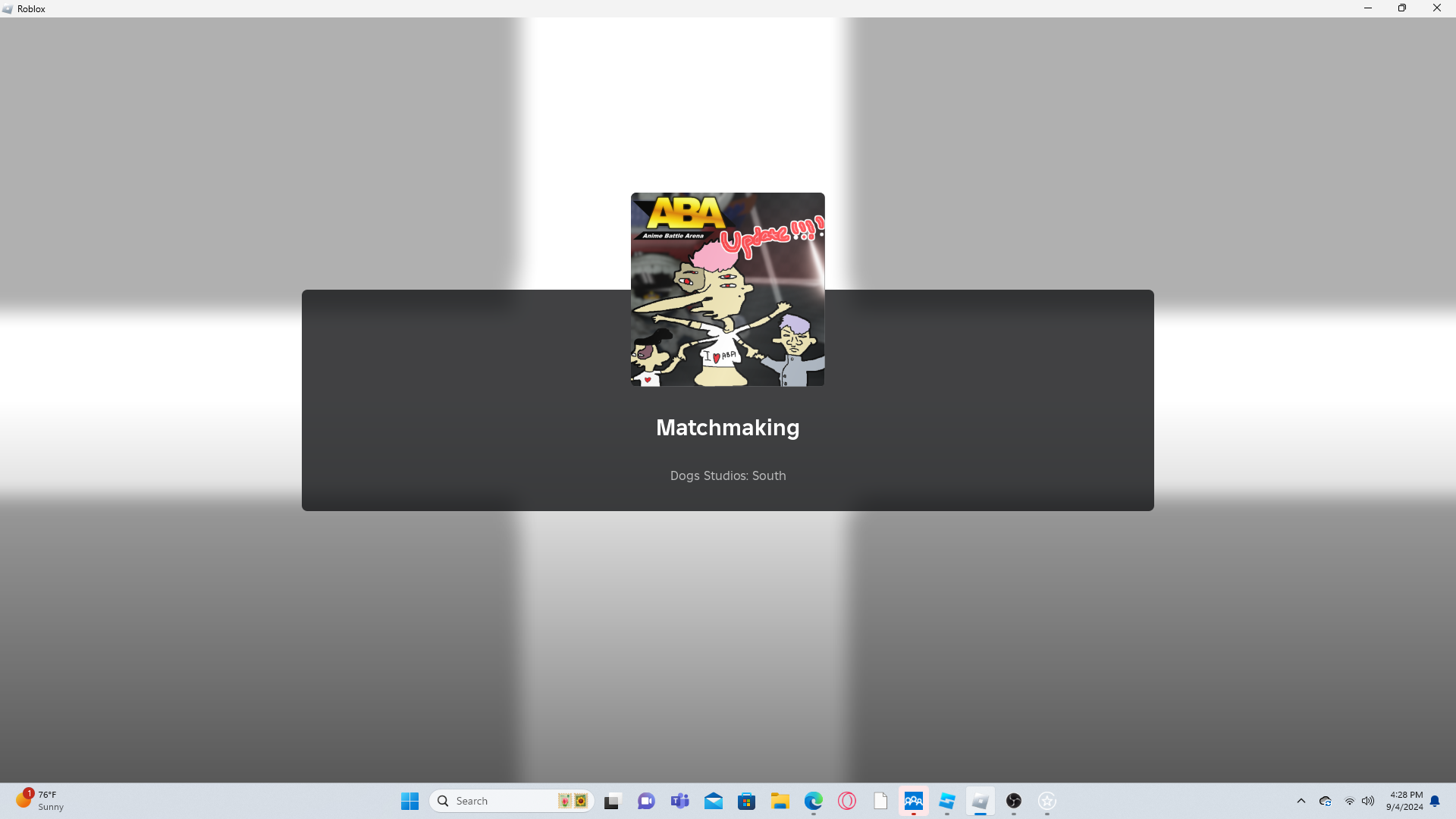Expand the hidden system tray icons
The image size is (1456, 819).
coord(1301,801)
